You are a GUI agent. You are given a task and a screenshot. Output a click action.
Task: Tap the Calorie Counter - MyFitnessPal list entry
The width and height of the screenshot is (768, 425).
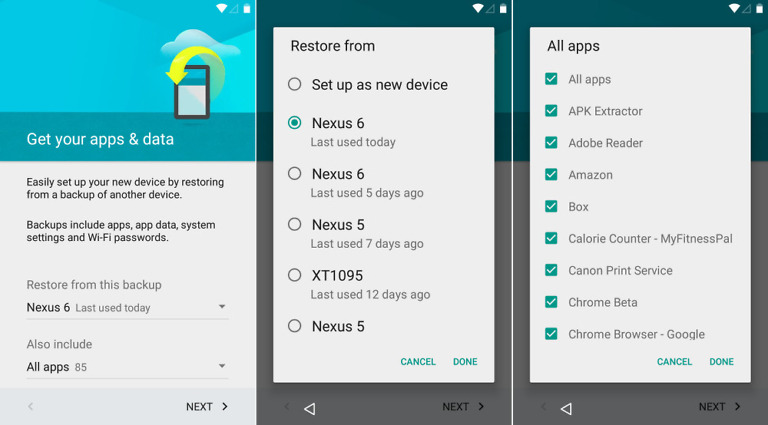pyautogui.click(x=650, y=239)
